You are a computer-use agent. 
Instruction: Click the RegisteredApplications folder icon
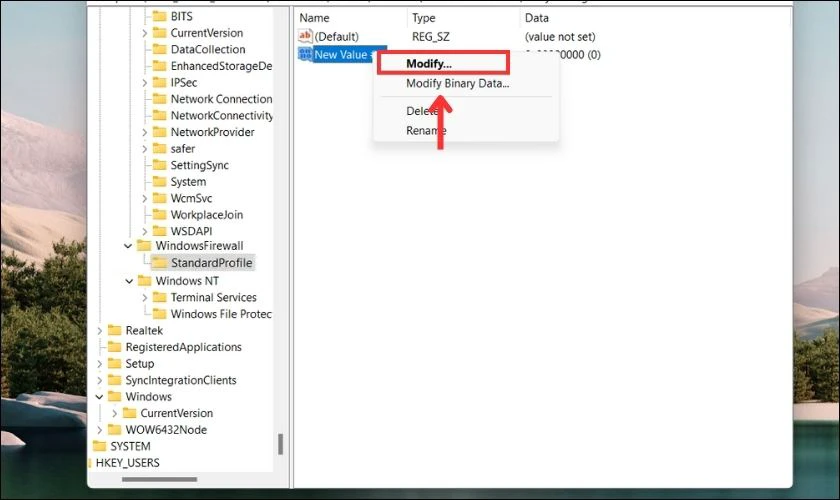pyautogui.click(x=115, y=347)
